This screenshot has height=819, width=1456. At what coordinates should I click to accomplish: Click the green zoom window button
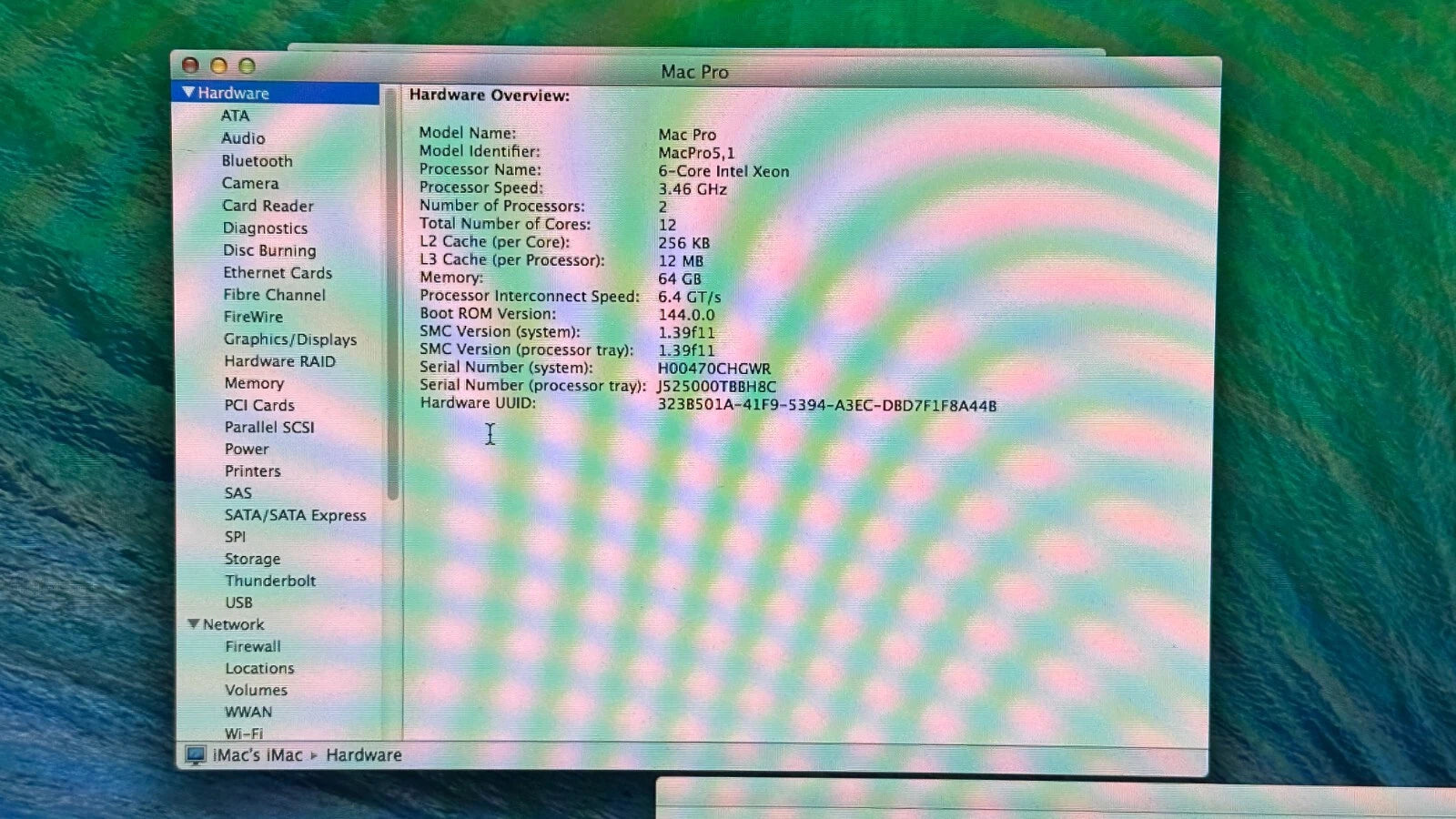point(247,66)
